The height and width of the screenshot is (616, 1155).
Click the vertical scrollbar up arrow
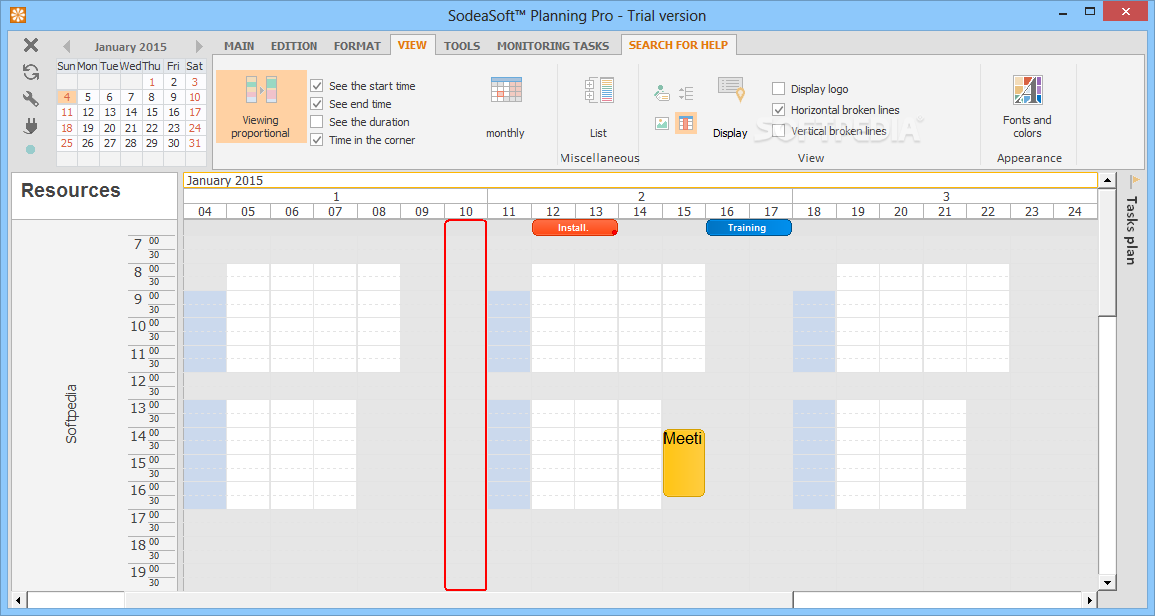(1107, 180)
